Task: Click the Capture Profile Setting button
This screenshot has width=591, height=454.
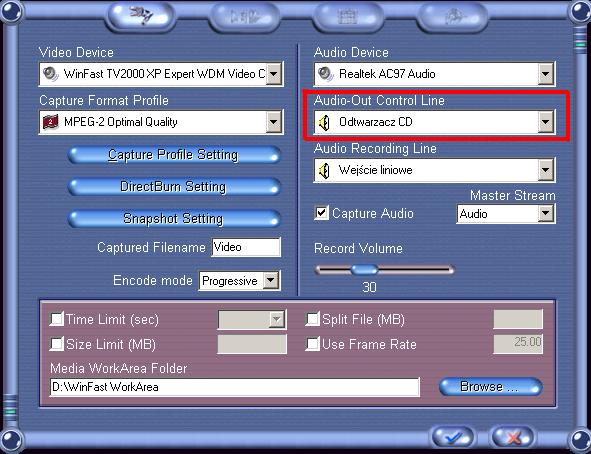Action: click(x=173, y=155)
